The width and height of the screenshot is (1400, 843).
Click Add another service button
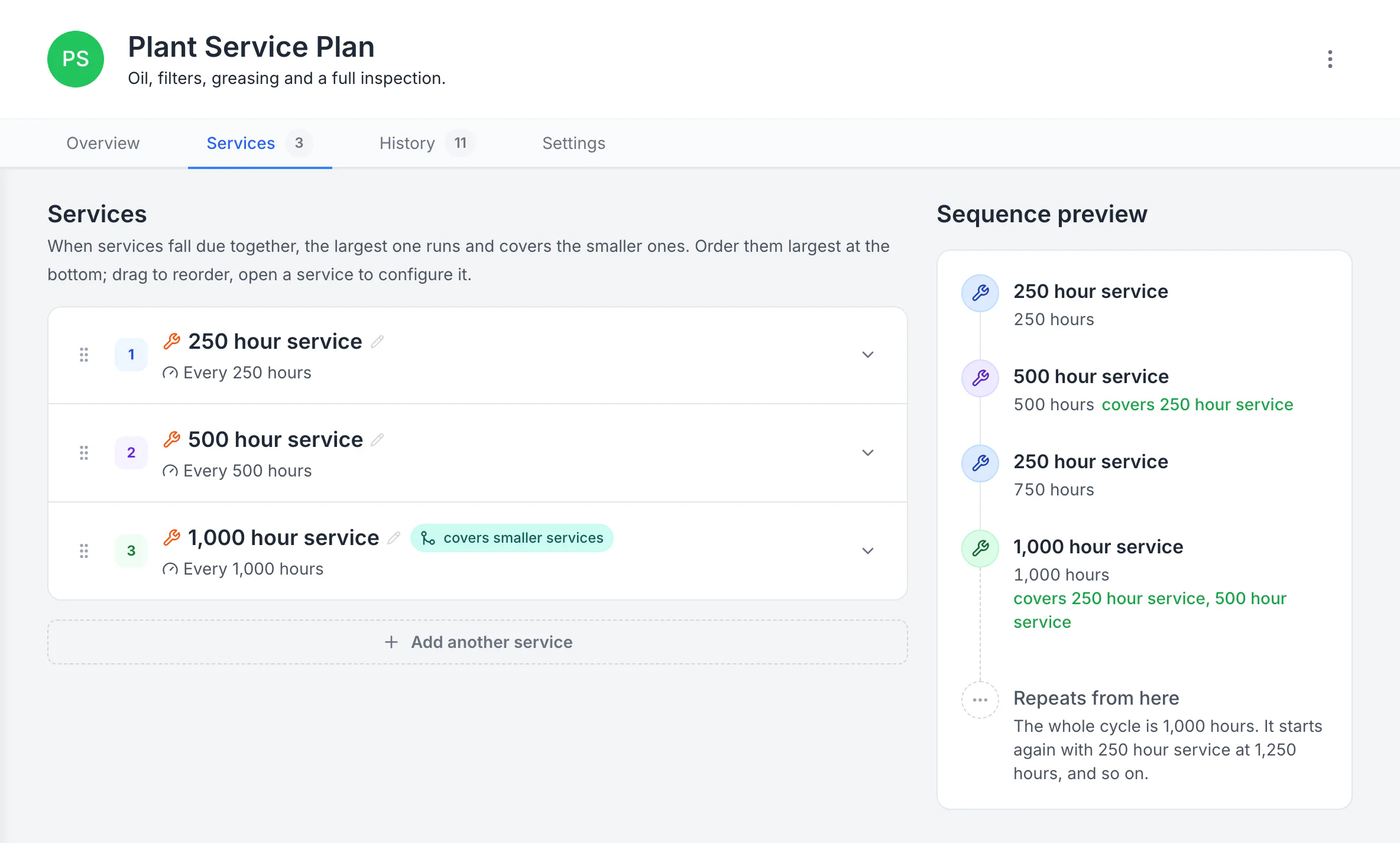[x=478, y=642]
